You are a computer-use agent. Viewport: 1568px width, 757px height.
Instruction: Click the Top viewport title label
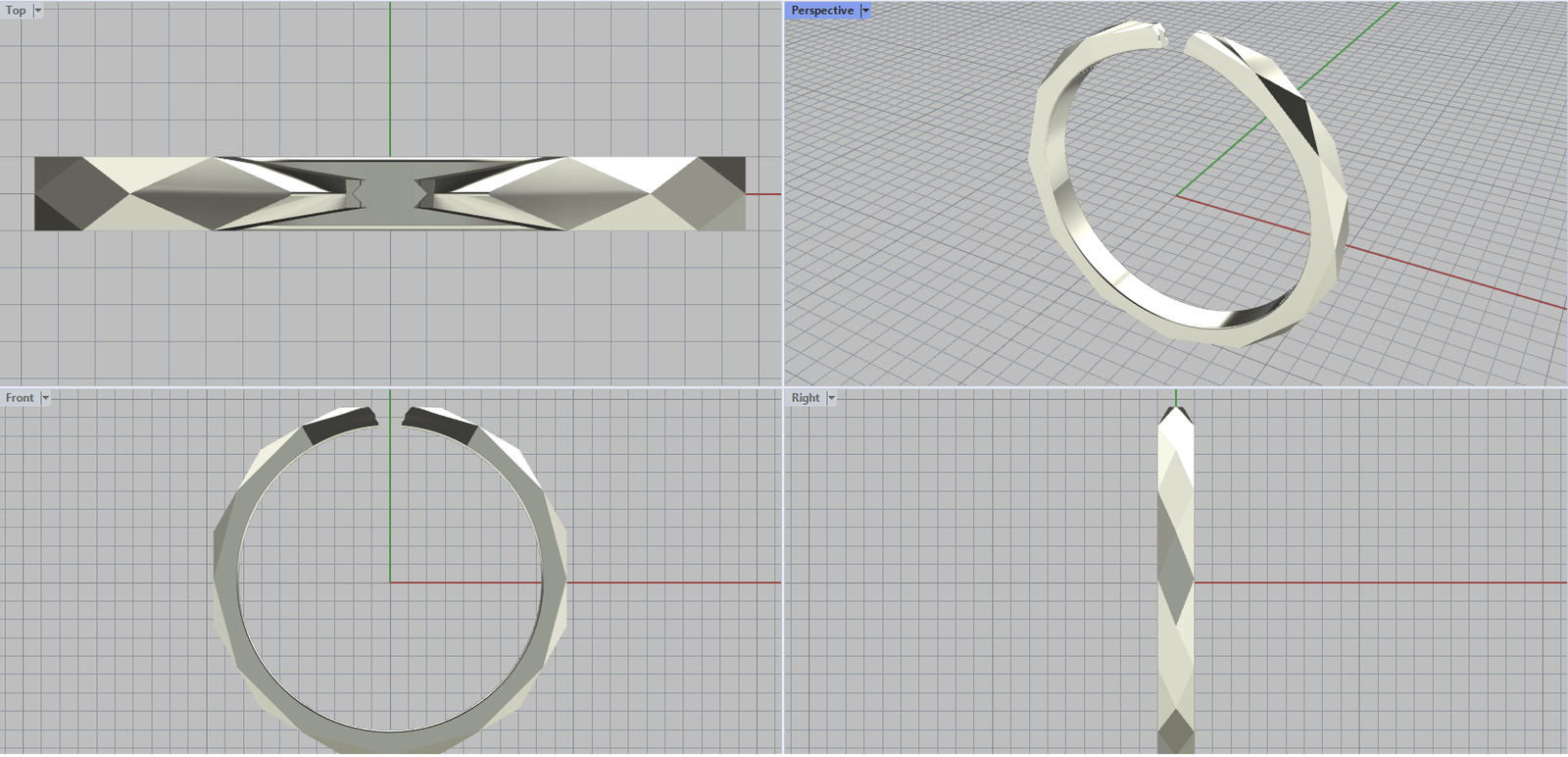pos(16,11)
